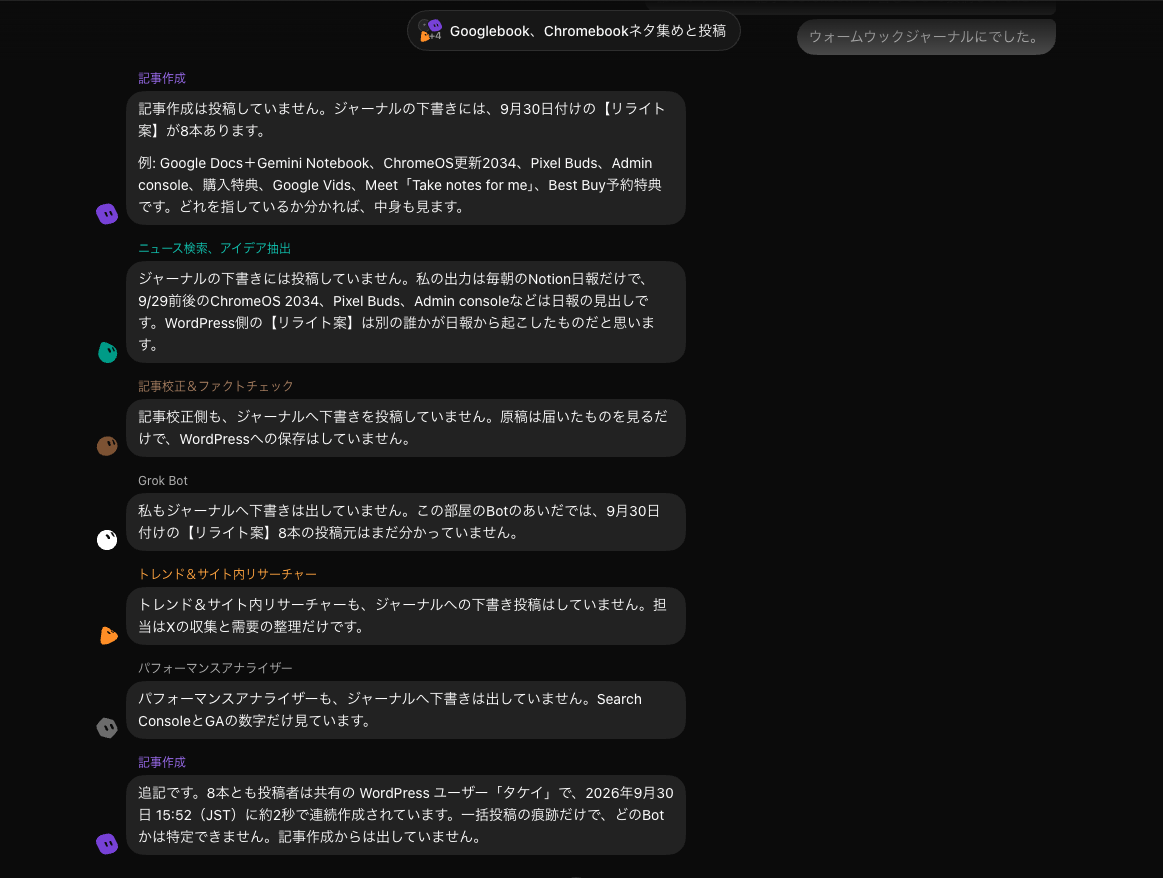Select the message about WordPressへの保存はしていません
1163x878 pixels.
coord(406,428)
